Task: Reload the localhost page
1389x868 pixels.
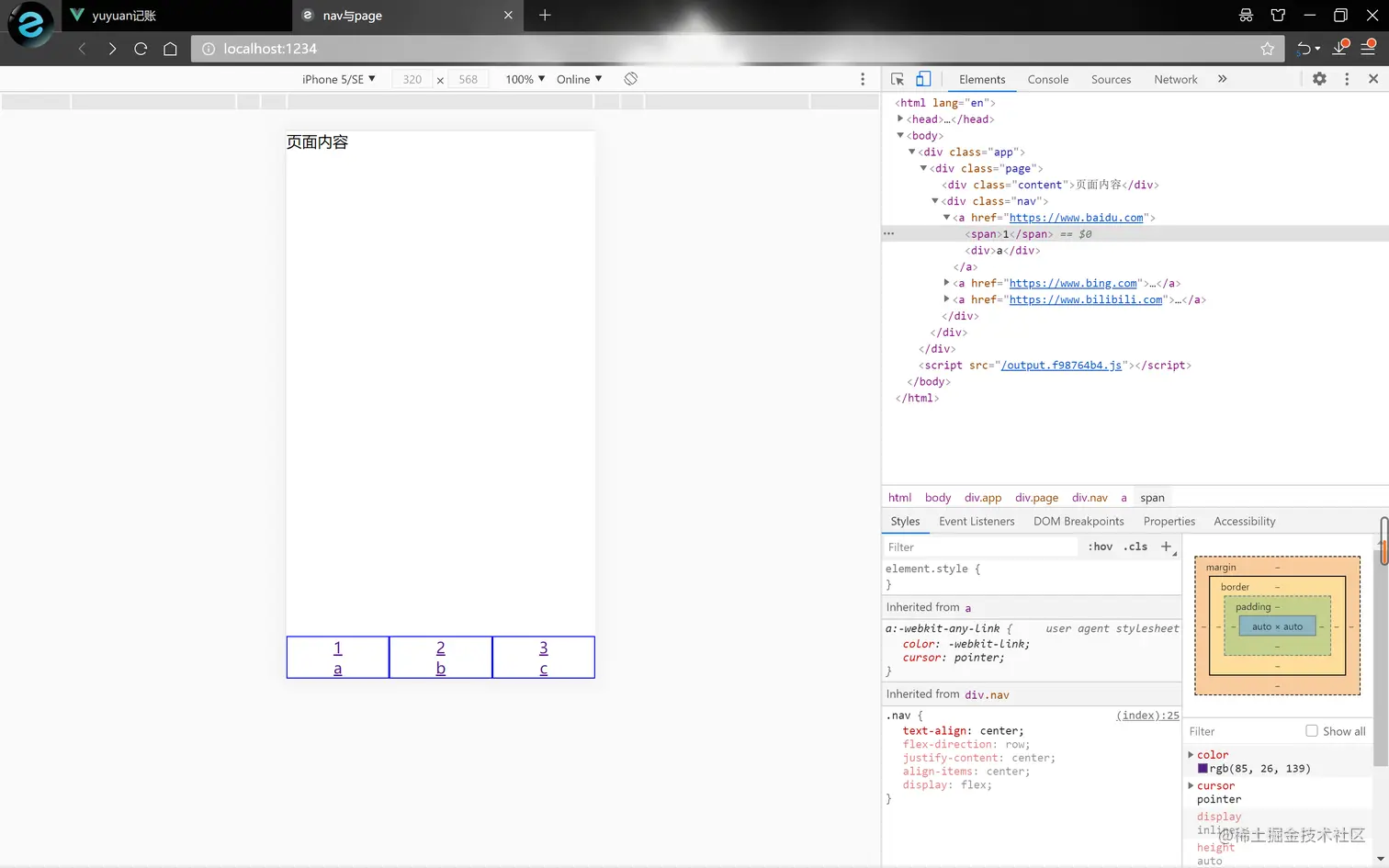Action: point(141,49)
